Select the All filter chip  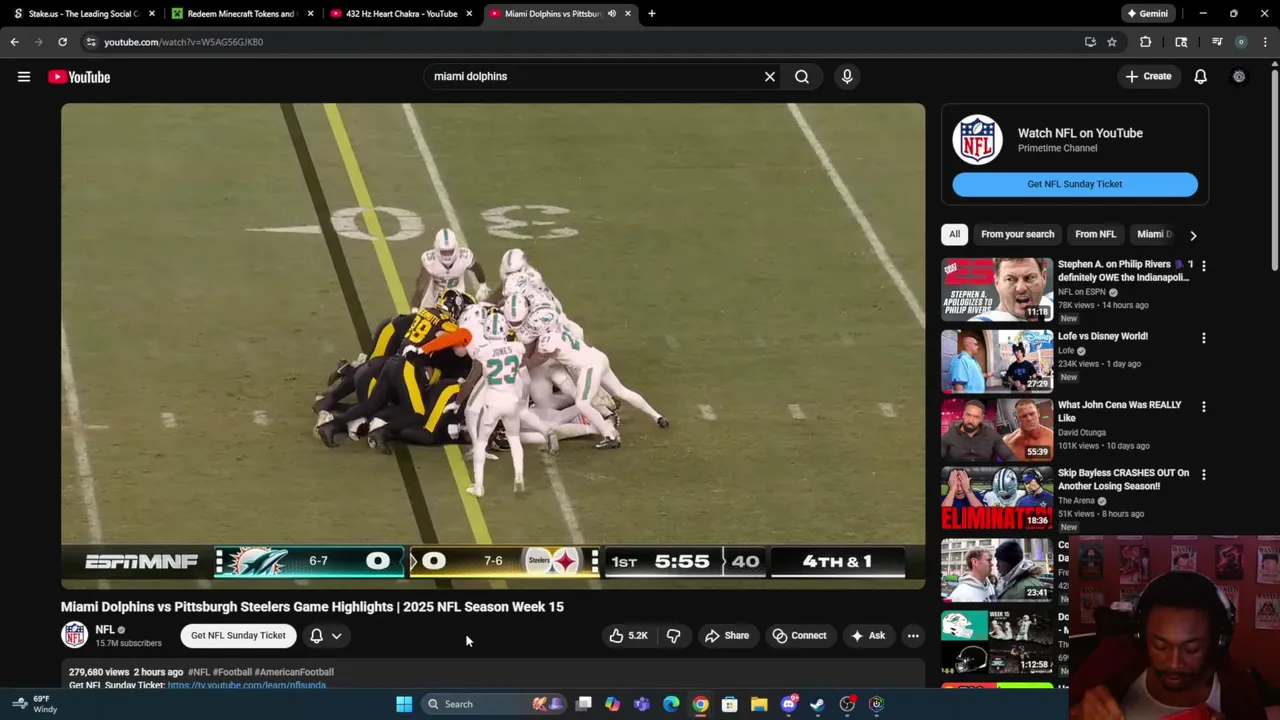pos(954,234)
